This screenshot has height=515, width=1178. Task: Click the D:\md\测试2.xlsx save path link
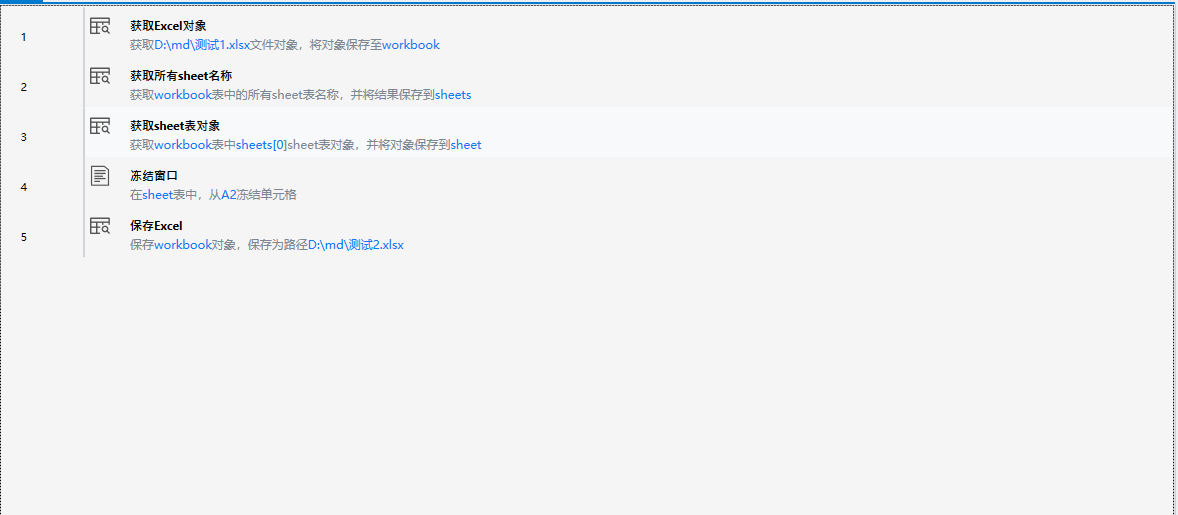(355, 245)
